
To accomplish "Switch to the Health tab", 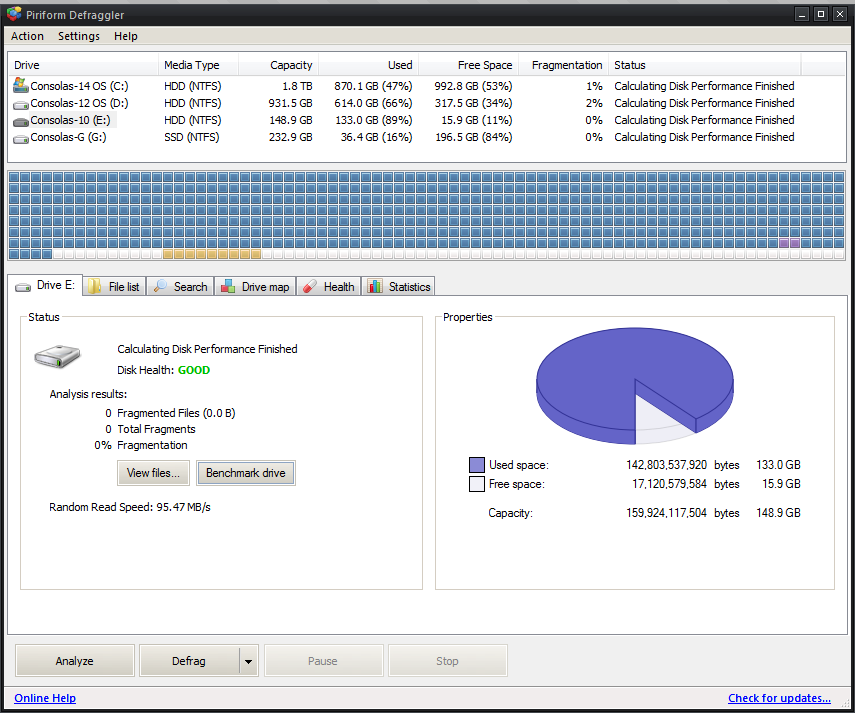I will pyautogui.click(x=329, y=287).
